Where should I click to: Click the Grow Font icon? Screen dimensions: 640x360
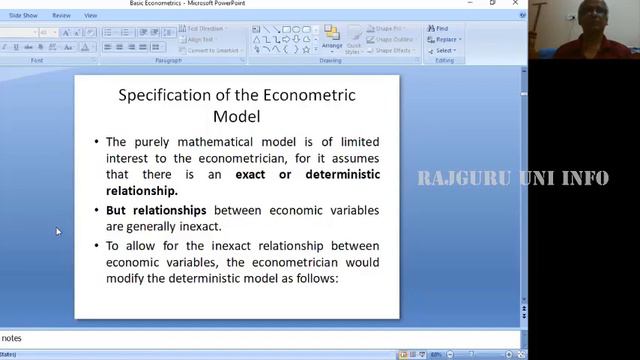click(66, 33)
